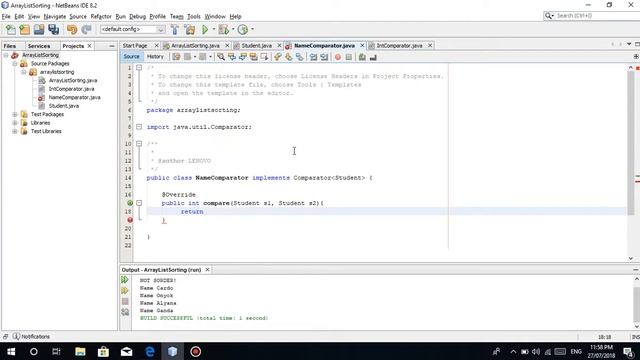Click Shift Line Left editor icon
This screenshot has width=640, height=360.
click(313, 57)
